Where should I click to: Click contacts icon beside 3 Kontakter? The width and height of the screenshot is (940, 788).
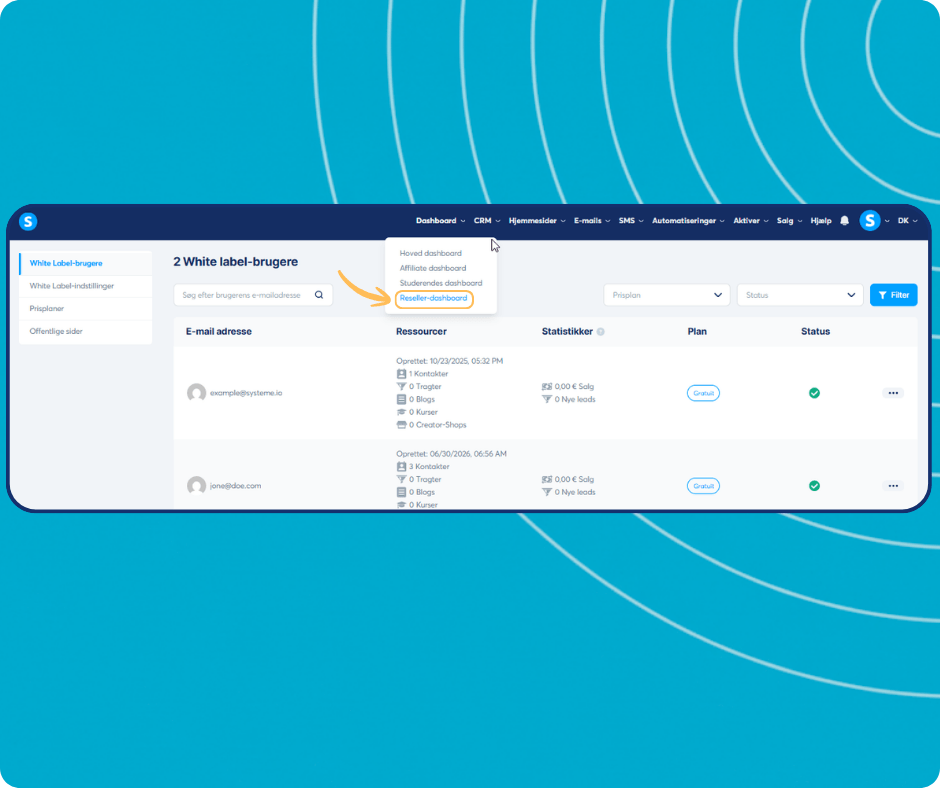coord(402,467)
